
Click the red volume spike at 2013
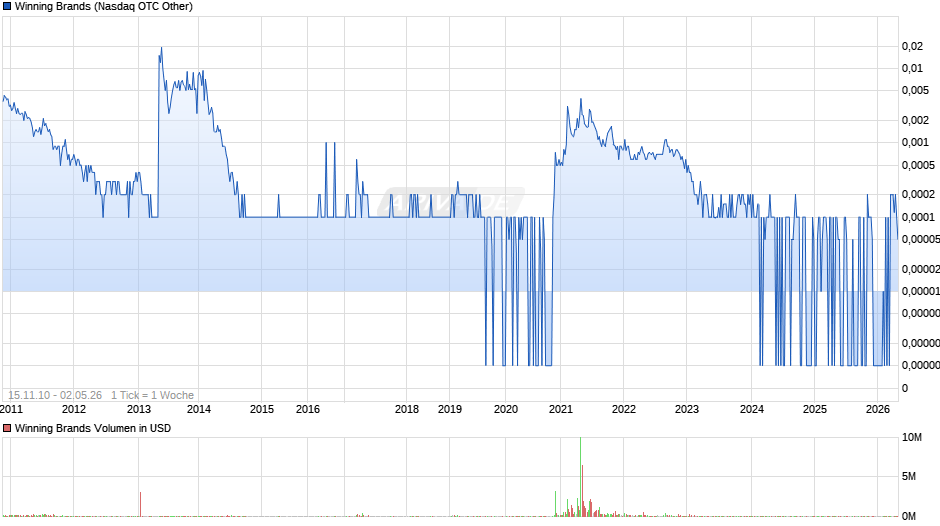[140, 504]
